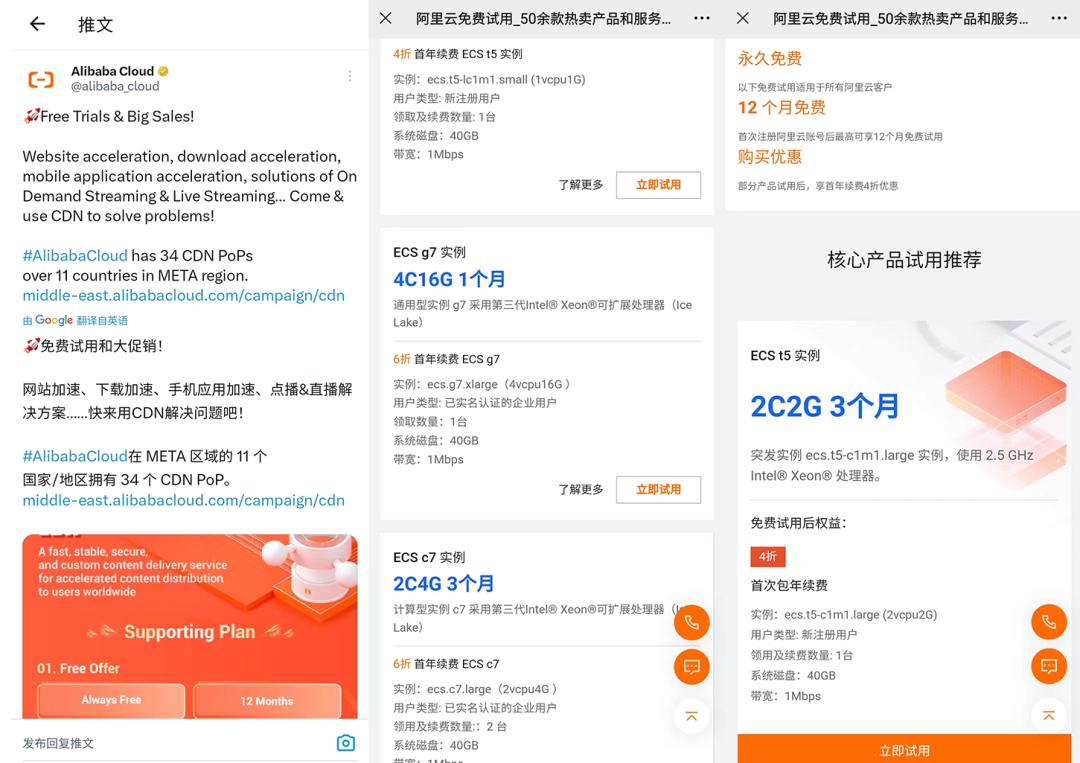Open CDN campaign link in translated tweet
1080x763 pixels.
pos(183,501)
